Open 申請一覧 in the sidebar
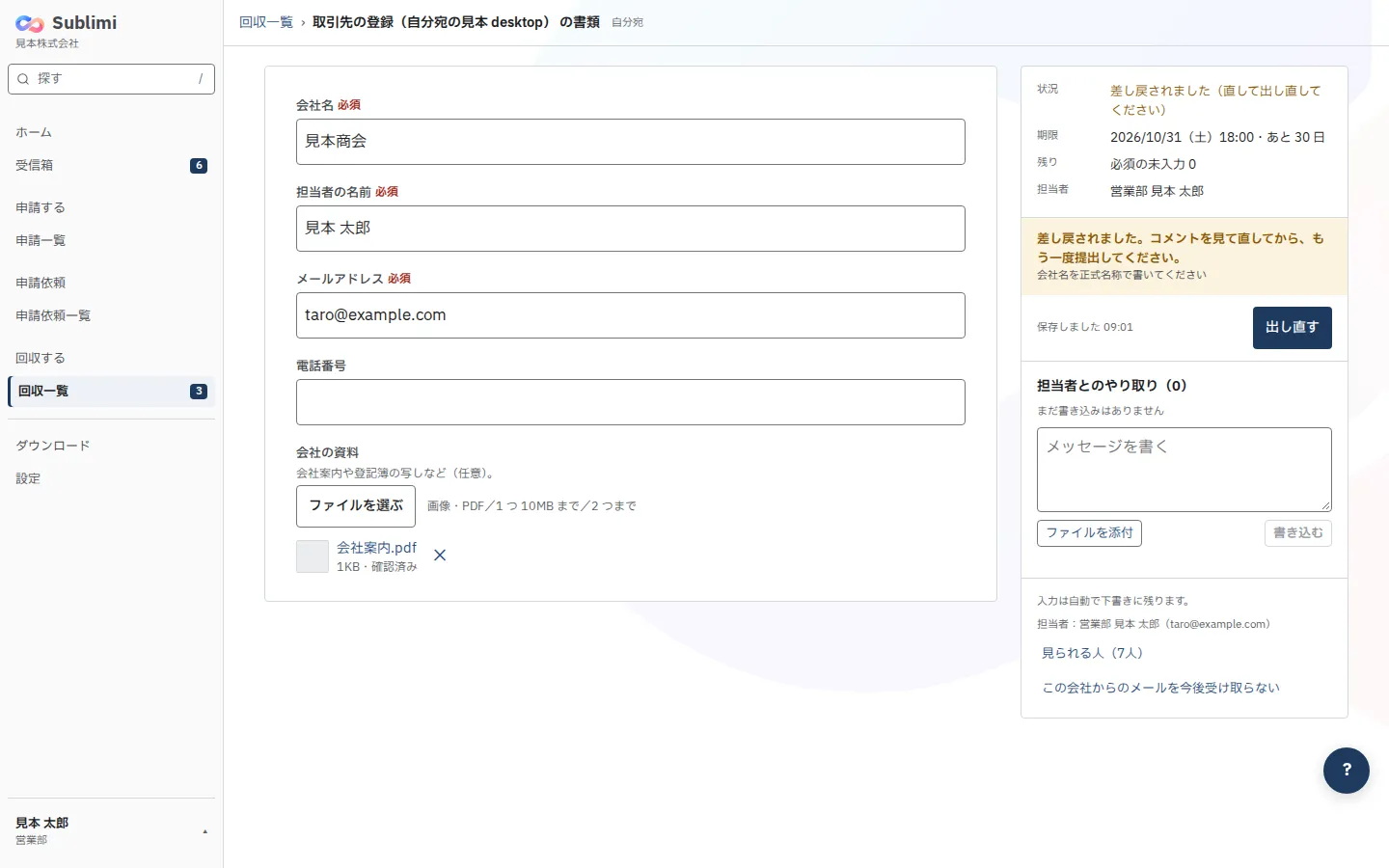The image size is (1389, 868). pyautogui.click(x=111, y=241)
